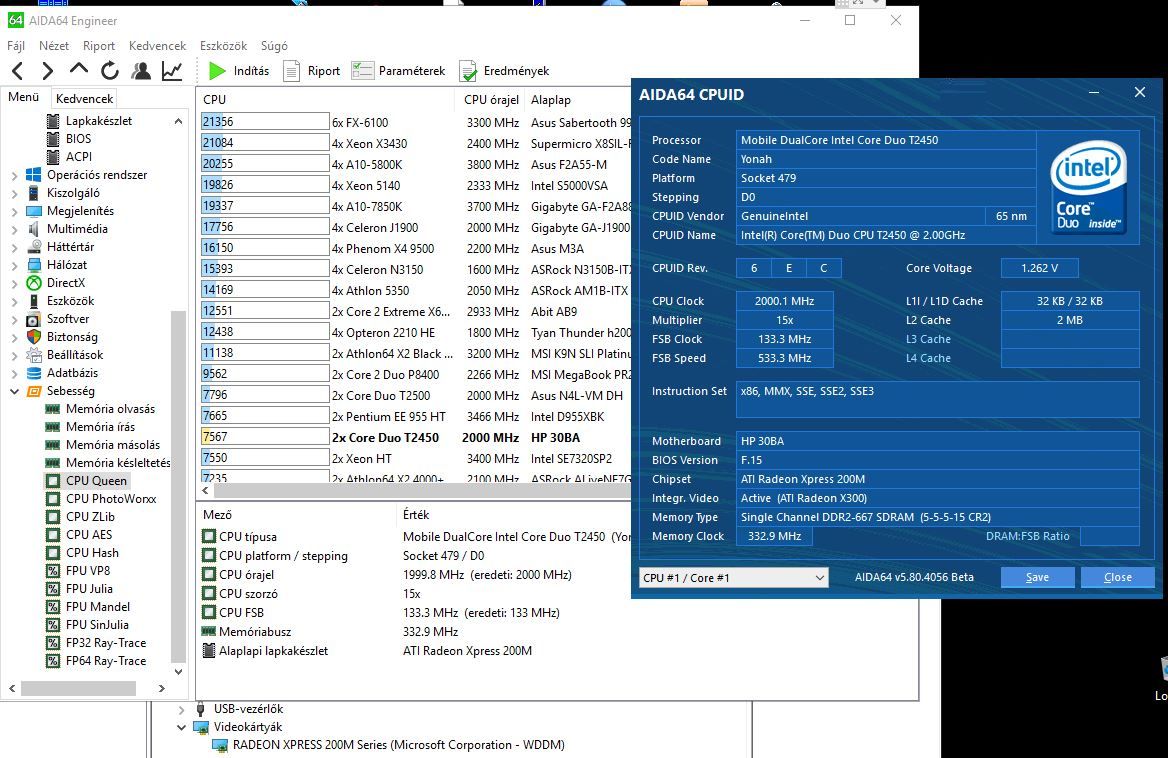Click Save in the CPUID window
The width and height of the screenshot is (1168, 758).
pos(1038,577)
